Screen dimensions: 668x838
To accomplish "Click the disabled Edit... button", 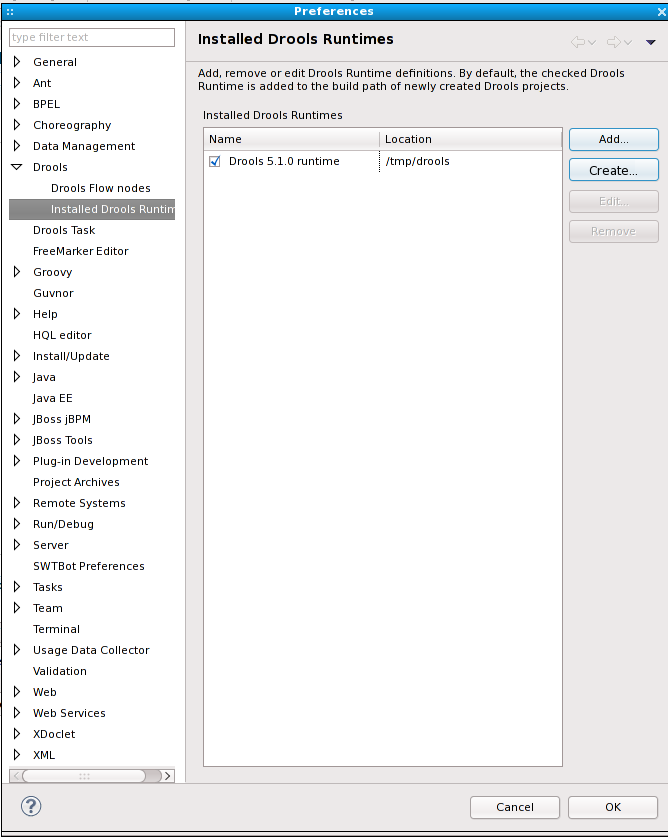I will tap(613, 201).
